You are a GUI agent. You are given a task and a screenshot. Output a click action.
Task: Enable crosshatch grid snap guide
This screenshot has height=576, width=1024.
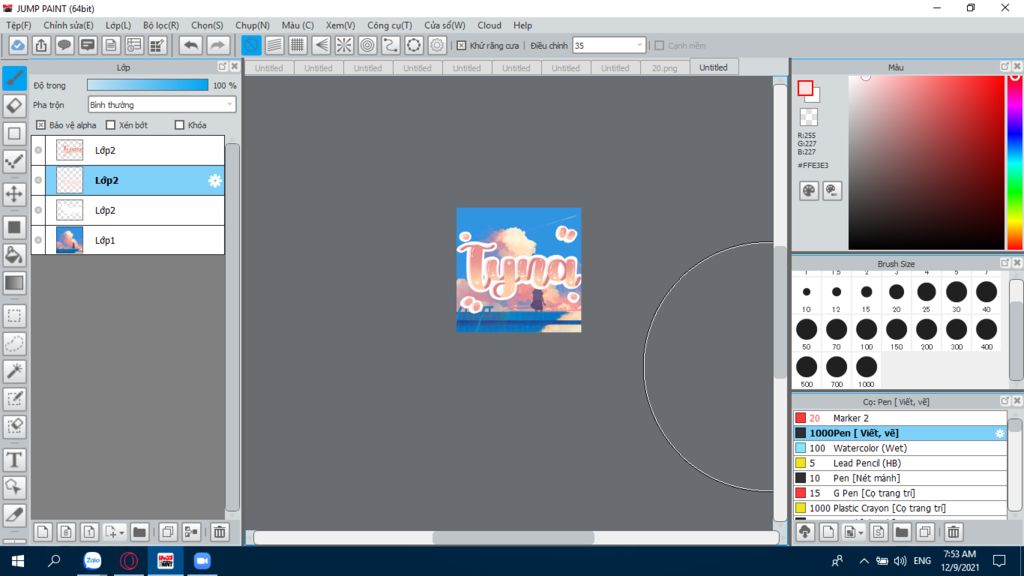(x=298, y=45)
